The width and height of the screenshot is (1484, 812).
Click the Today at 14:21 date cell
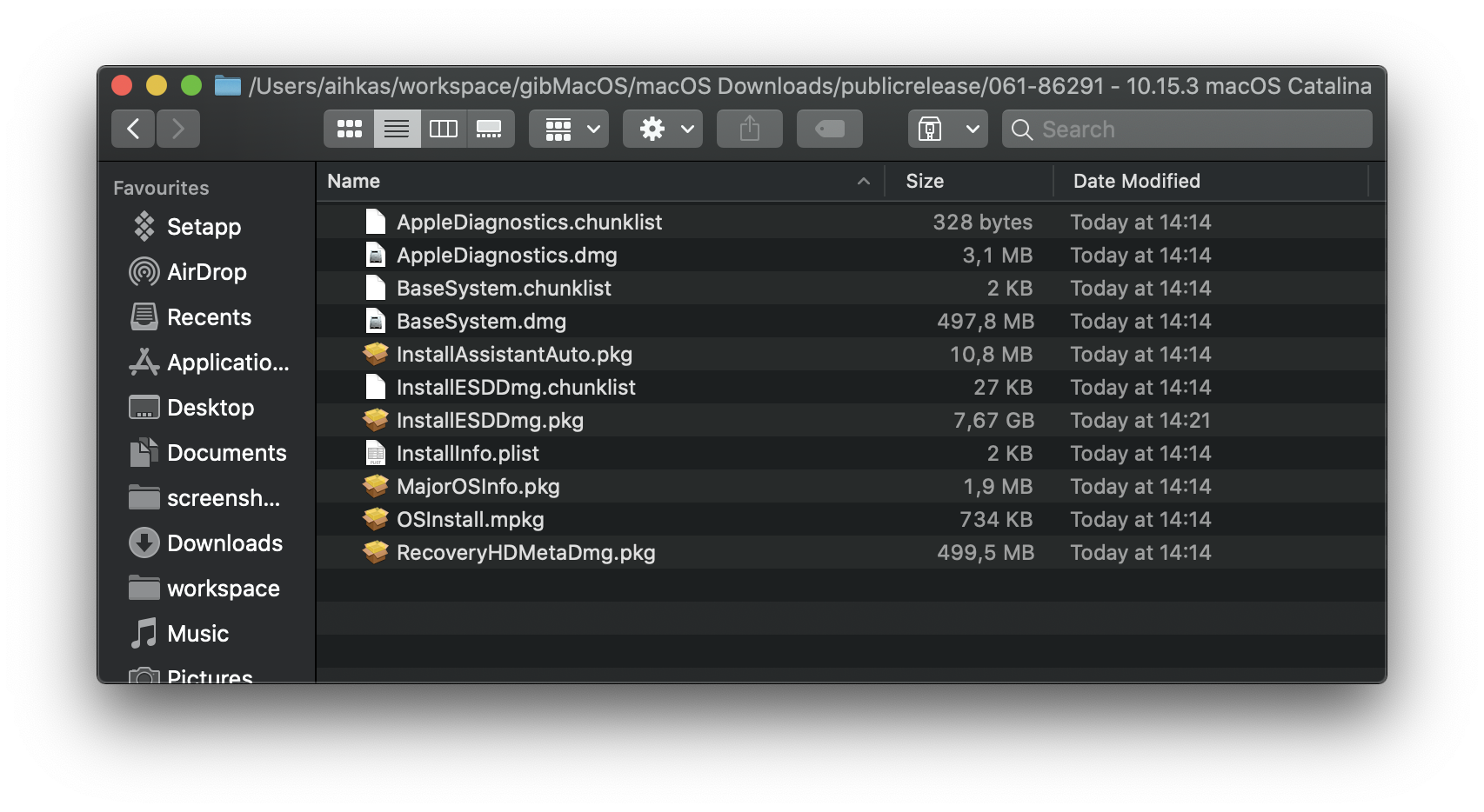coord(1140,420)
